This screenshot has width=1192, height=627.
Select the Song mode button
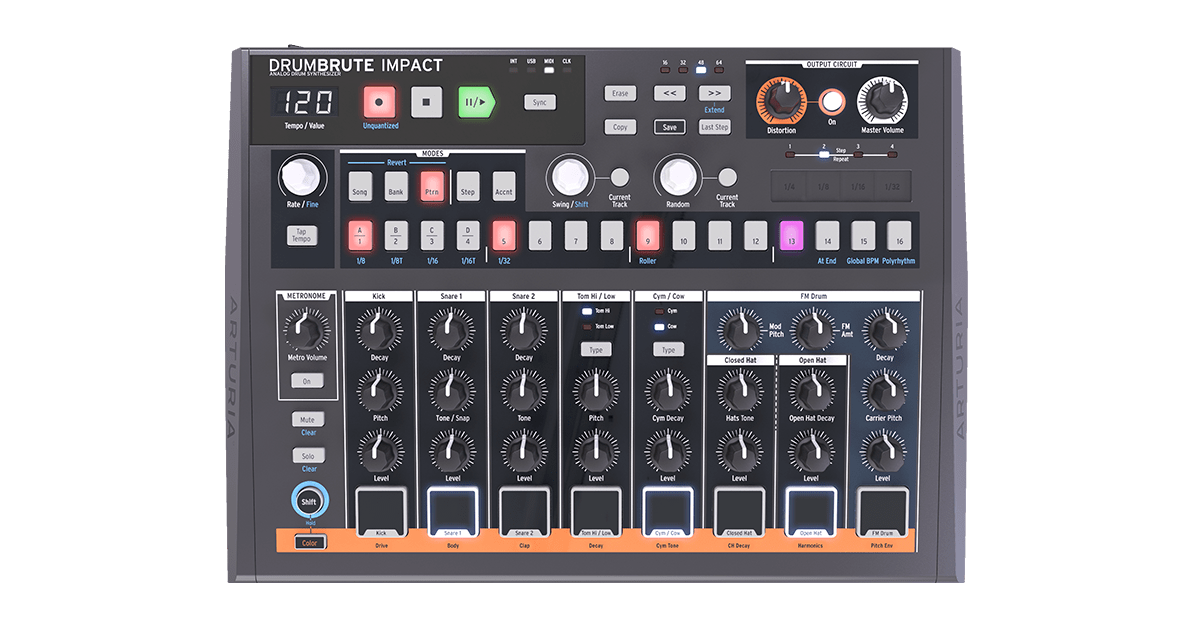coord(360,187)
